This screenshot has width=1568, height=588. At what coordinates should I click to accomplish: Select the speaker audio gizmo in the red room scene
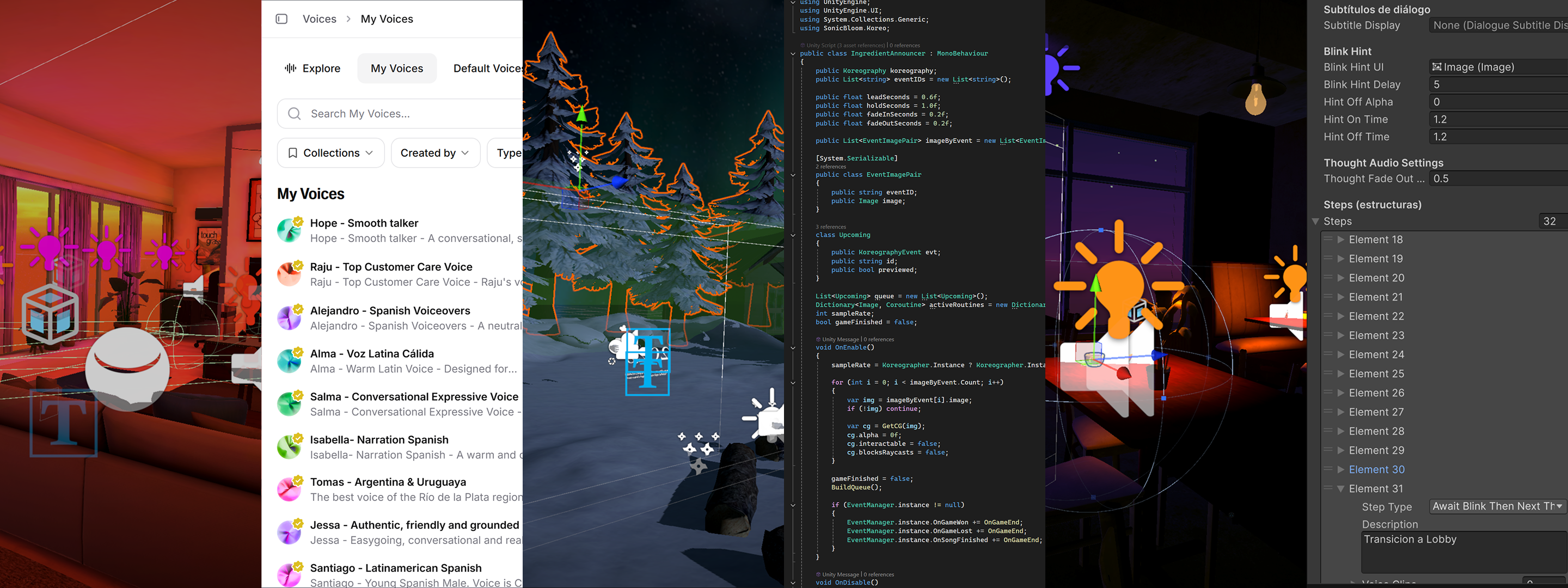pyautogui.click(x=194, y=289)
